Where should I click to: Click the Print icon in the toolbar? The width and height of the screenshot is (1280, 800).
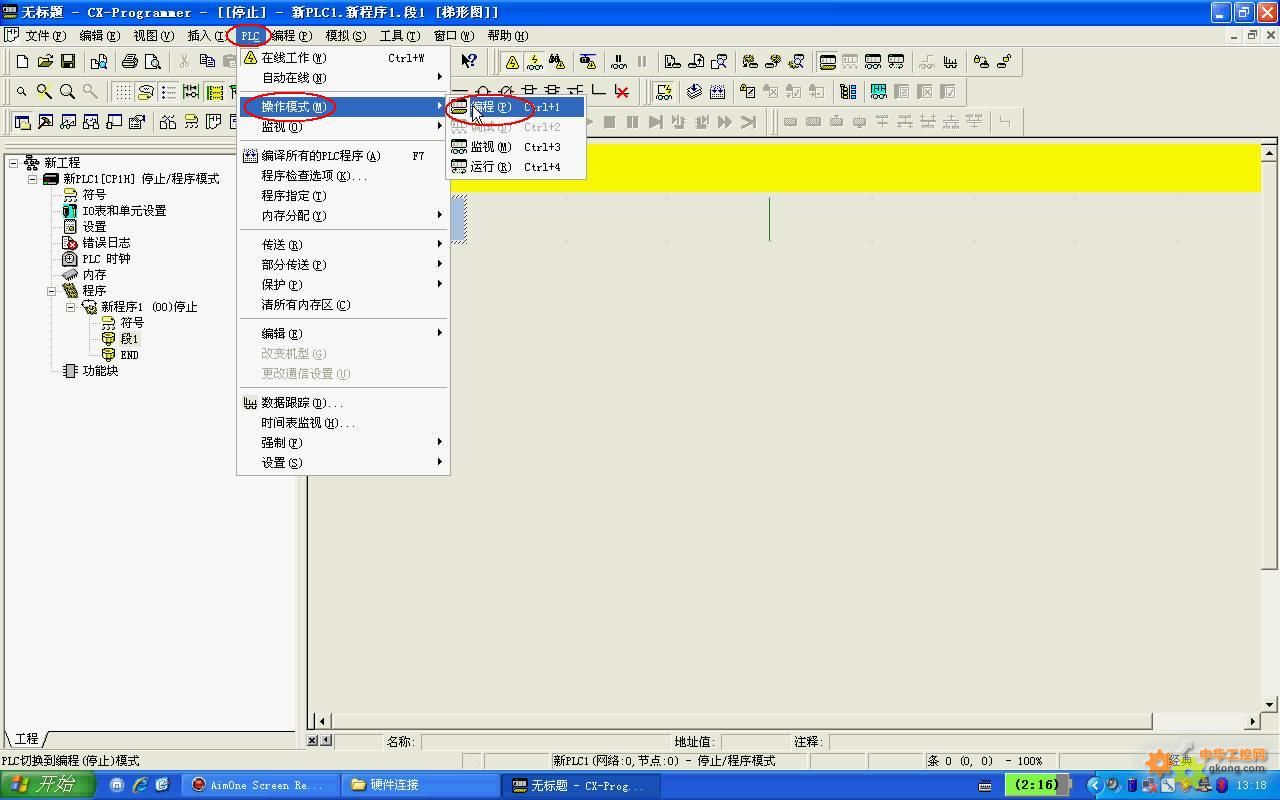pyautogui.click(x=129, y=62)
